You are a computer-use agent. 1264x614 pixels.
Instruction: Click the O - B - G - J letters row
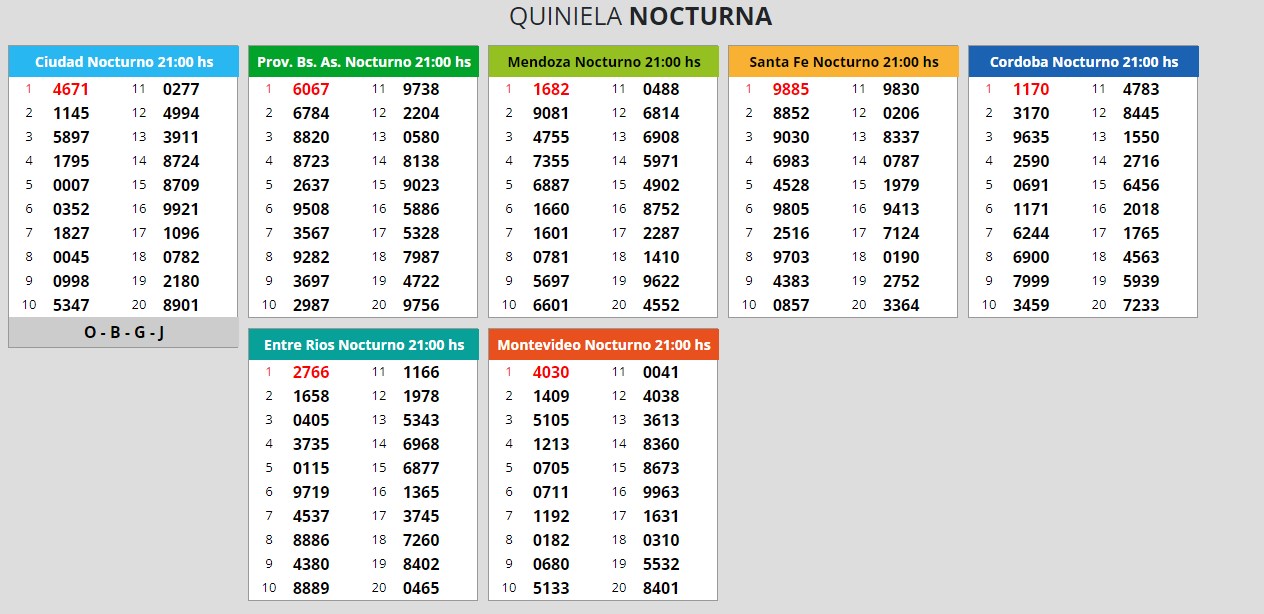click(123, 332)
